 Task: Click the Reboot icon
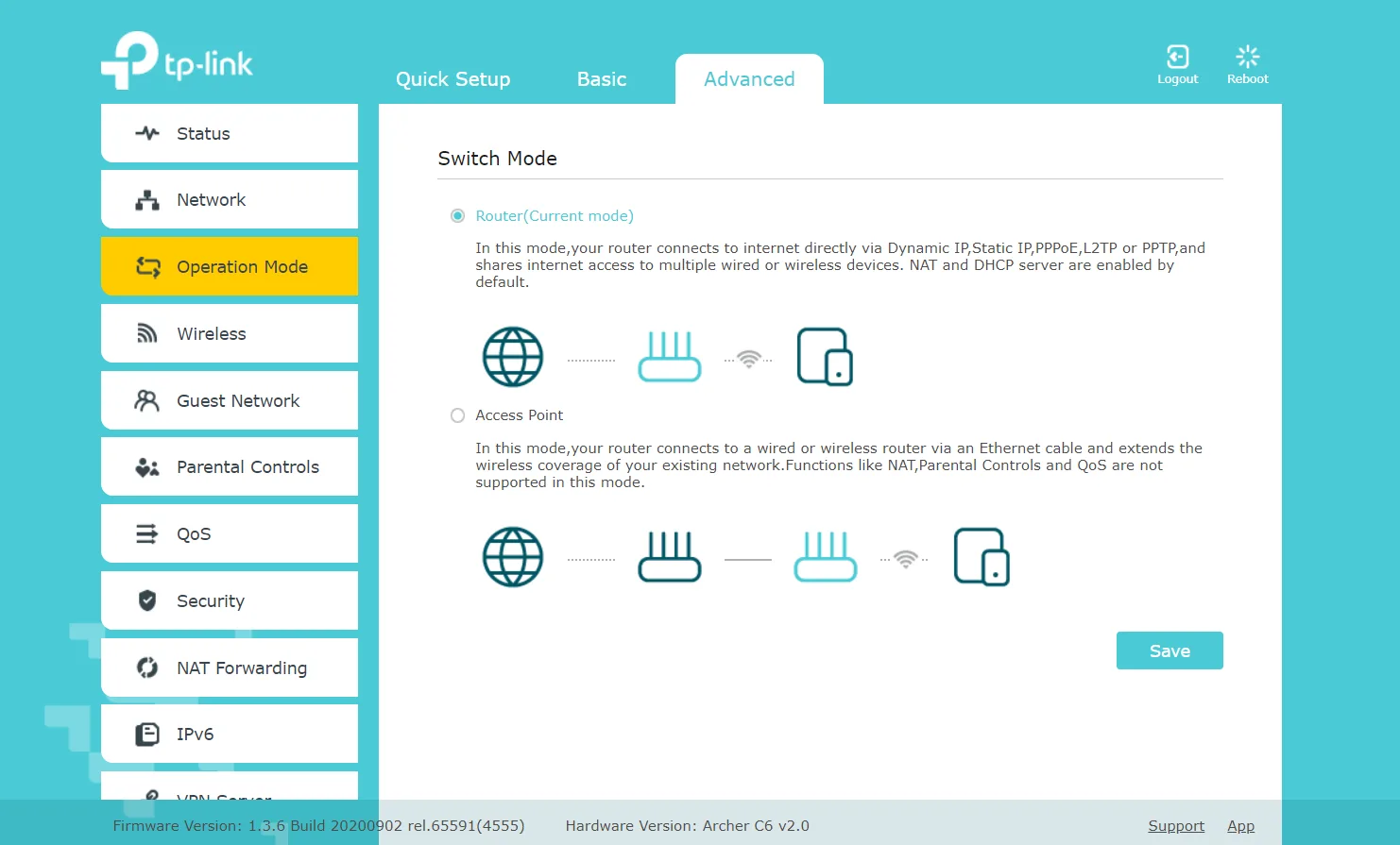click(1247, 58)
